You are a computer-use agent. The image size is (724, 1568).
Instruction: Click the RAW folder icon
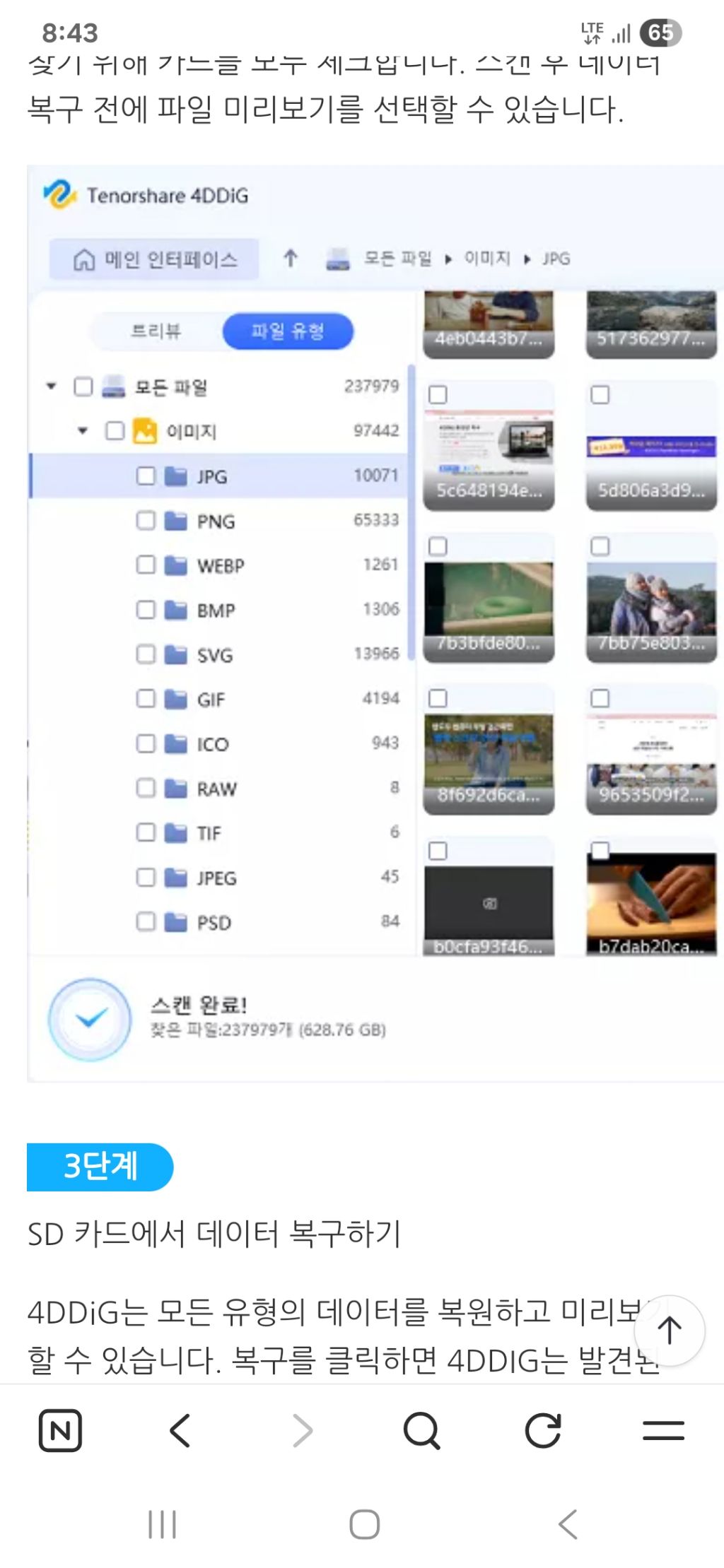pyautogui.click(x=175, y=788)
